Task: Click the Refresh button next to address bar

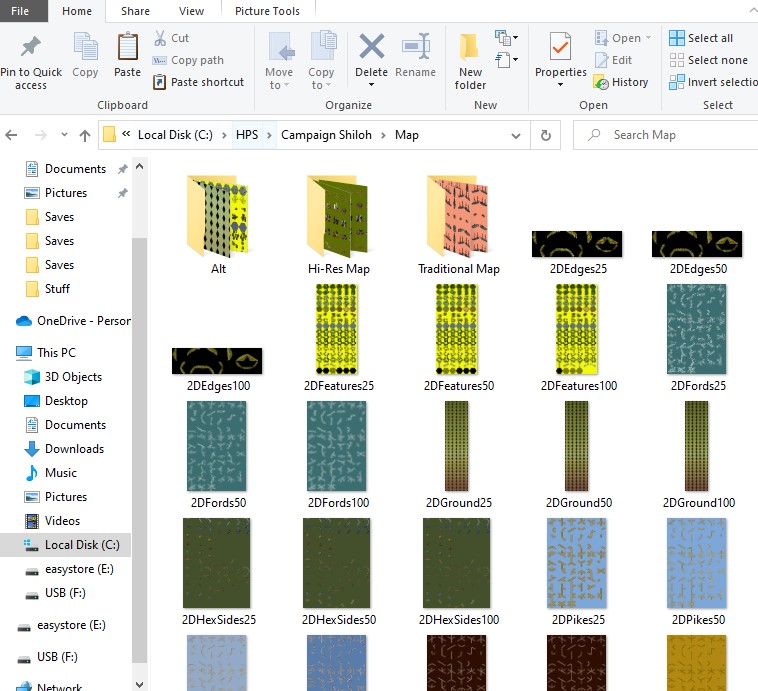Action: click(545, 135)
